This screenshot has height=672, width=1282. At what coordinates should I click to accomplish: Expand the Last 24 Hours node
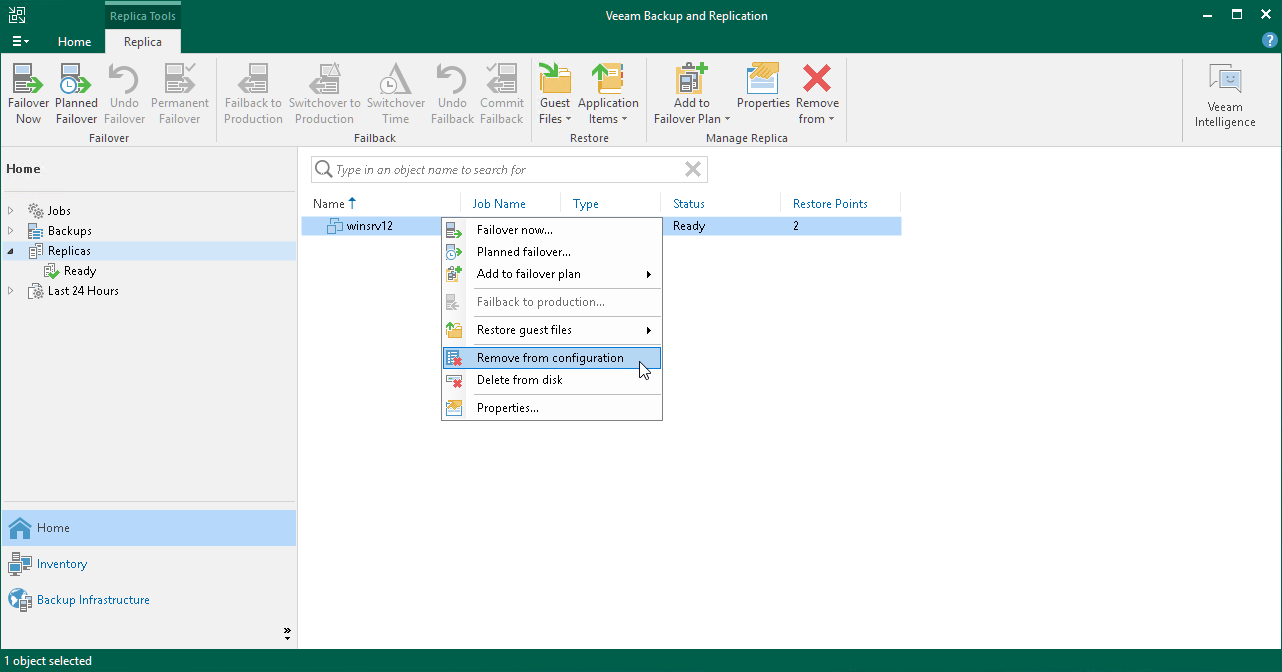pyautogui.click(x=11, y=291)
